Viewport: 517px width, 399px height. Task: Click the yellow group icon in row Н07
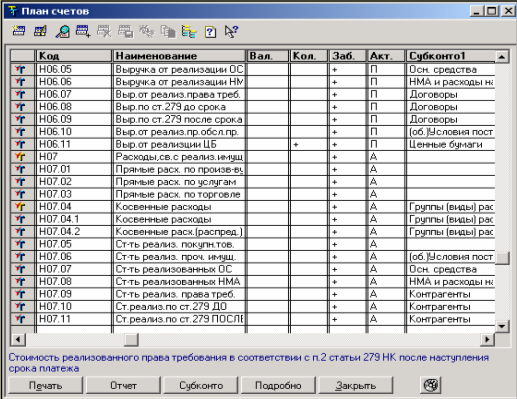[20, 156]
